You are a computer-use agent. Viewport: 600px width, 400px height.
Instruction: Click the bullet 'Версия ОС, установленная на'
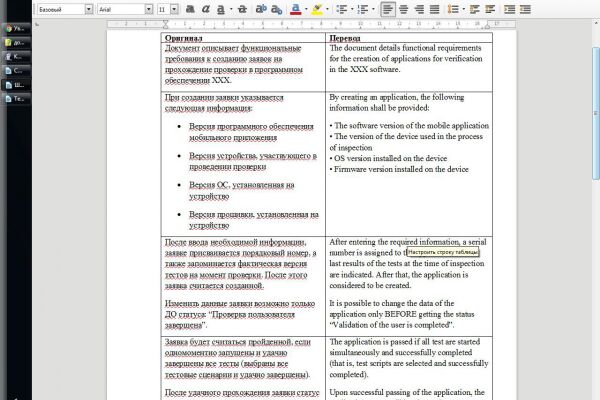[242, 185]
